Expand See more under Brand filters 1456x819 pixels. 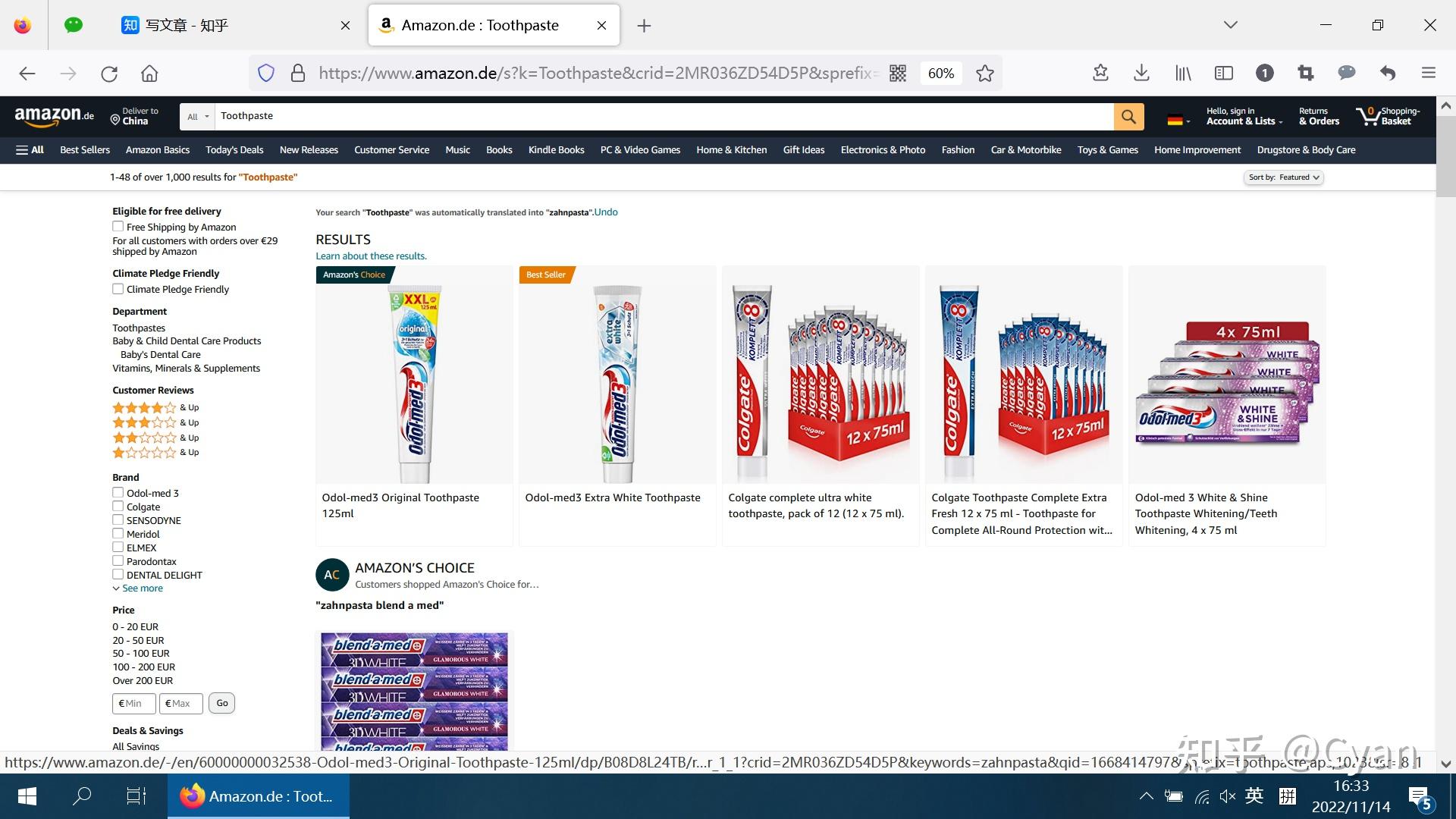coord(142,588)
